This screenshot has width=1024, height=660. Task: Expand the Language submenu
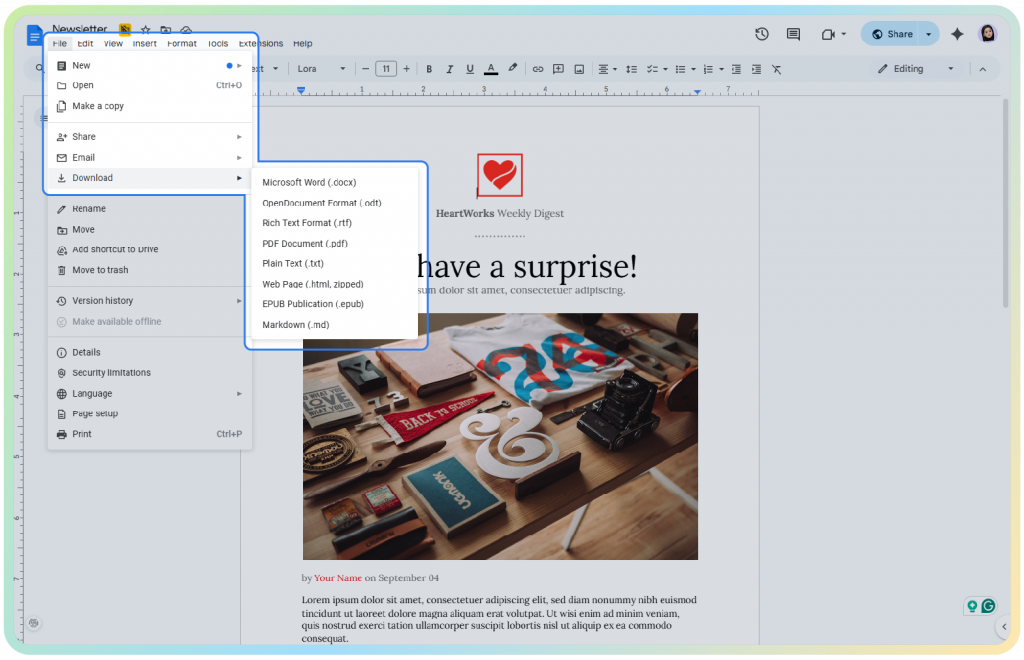[x=150, y=394]
